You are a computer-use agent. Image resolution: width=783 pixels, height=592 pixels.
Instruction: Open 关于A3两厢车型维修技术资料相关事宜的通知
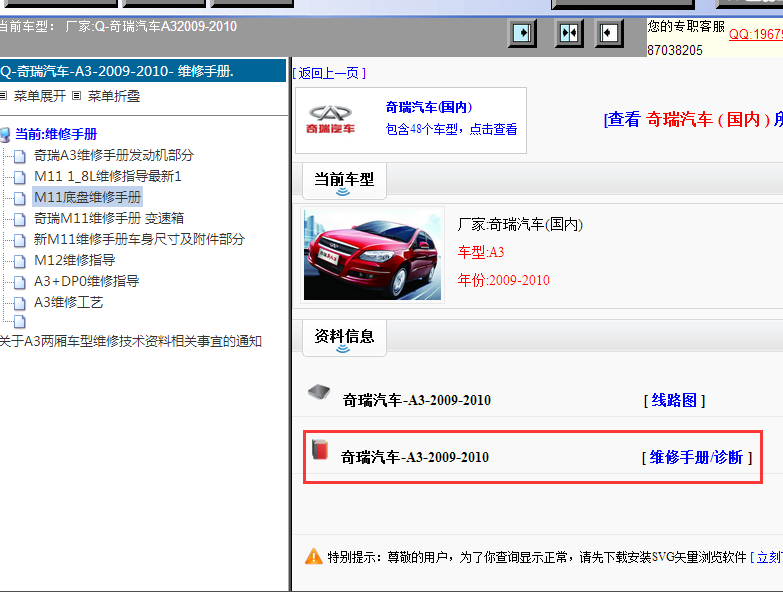point(131,341)
